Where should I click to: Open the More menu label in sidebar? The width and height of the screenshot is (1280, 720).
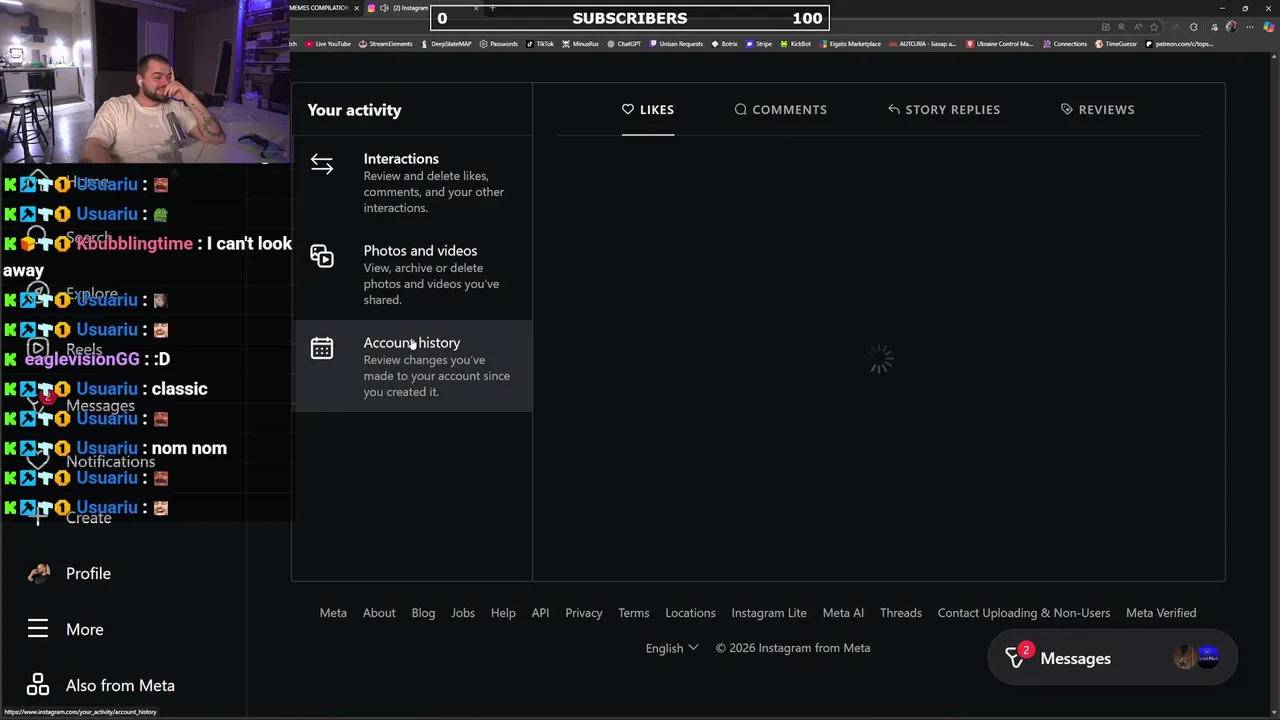pyautogui.click(x=85, y=629)
